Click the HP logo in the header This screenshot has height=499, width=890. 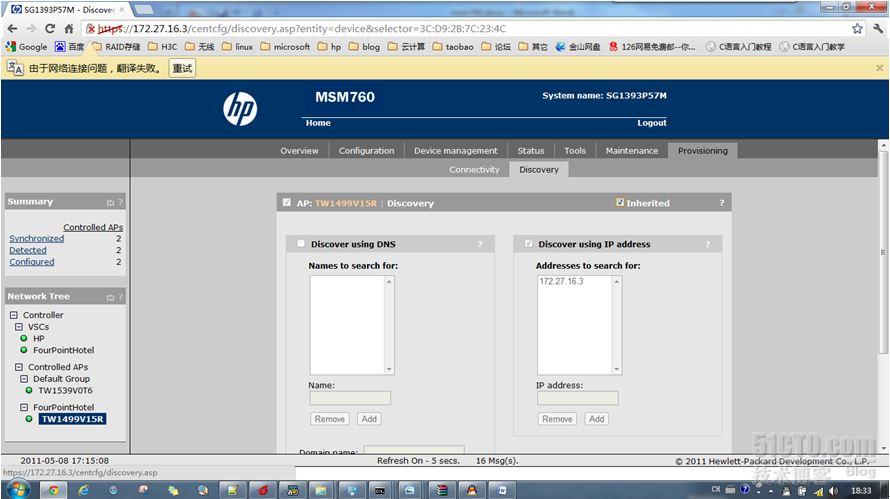click(240, 108)
